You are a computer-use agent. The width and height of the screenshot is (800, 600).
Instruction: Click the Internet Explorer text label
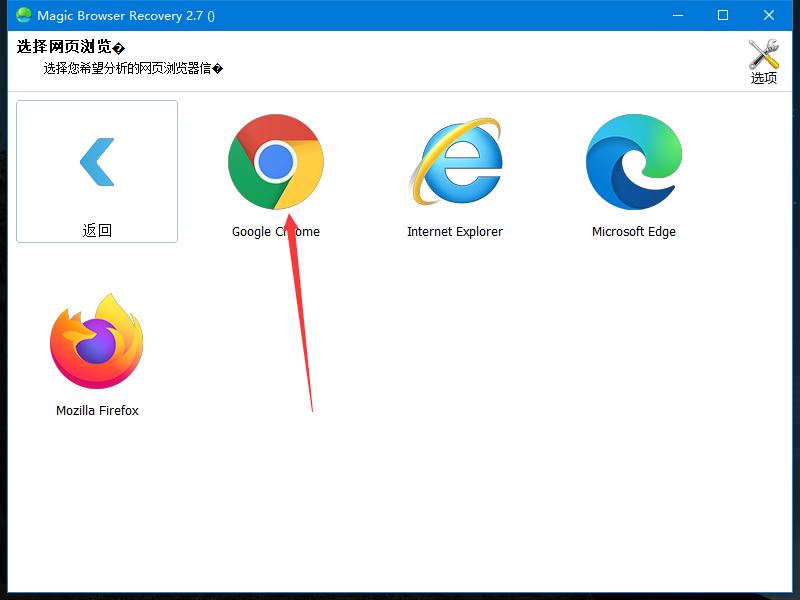[x=455, y=232]
